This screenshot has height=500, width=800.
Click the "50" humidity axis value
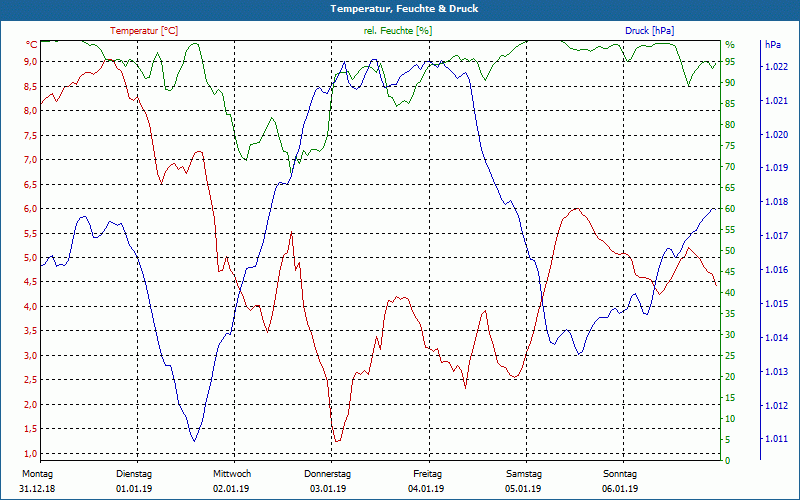click(730, 251)
